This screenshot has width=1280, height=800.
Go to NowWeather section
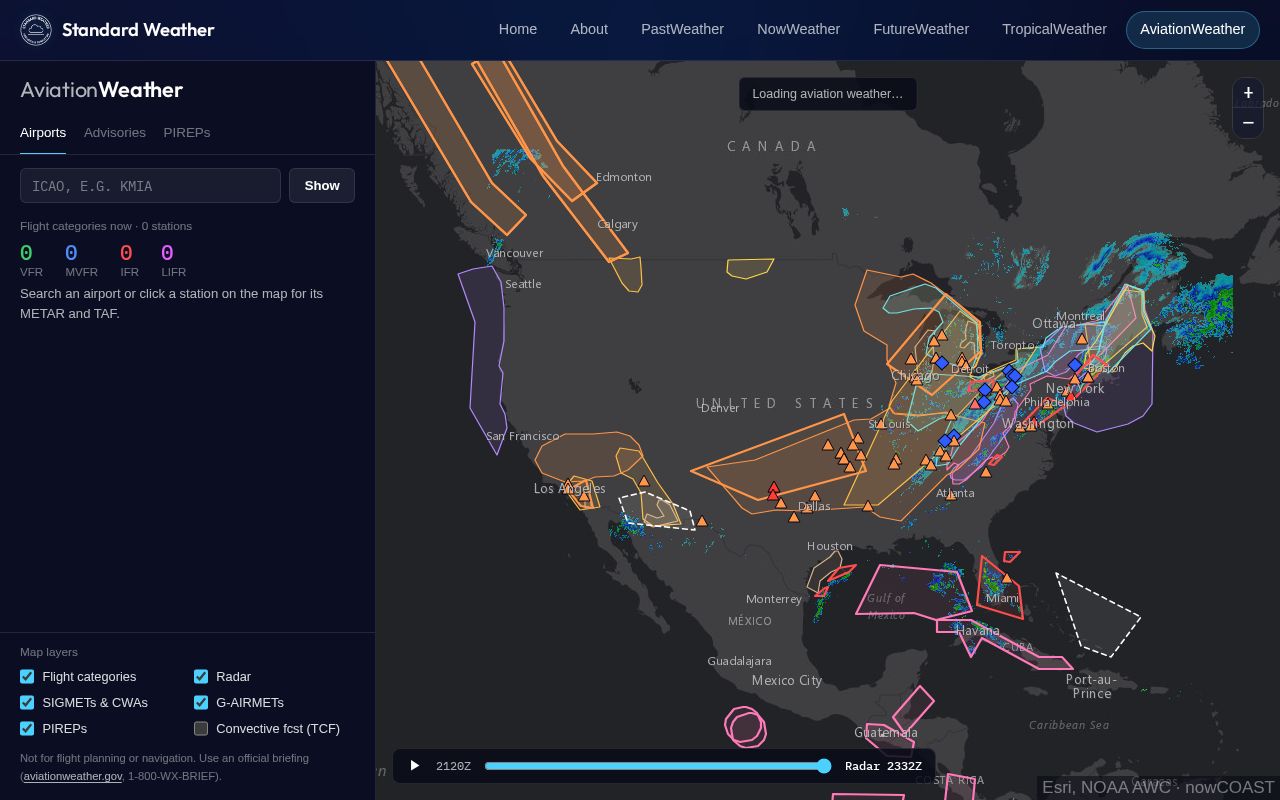pos(798,29)
